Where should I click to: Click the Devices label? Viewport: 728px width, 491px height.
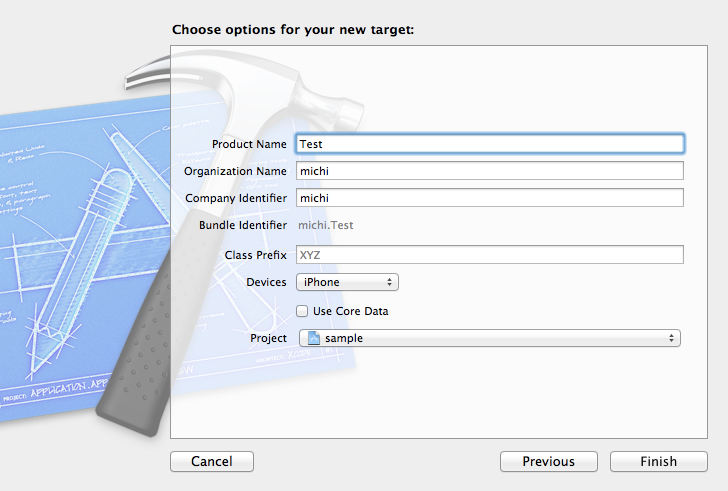[266, 282]
